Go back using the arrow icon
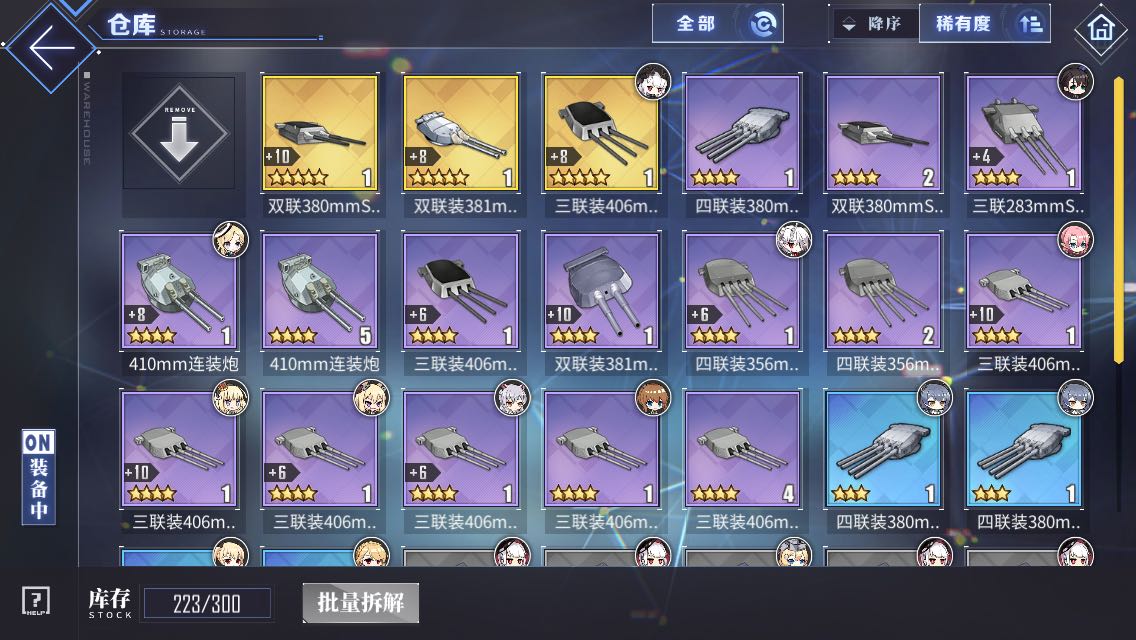 pyautogui.click(x=51, y=48)
